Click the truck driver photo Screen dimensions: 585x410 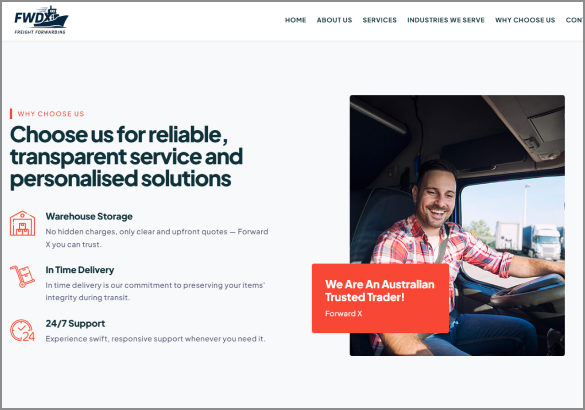pos(457,225)
